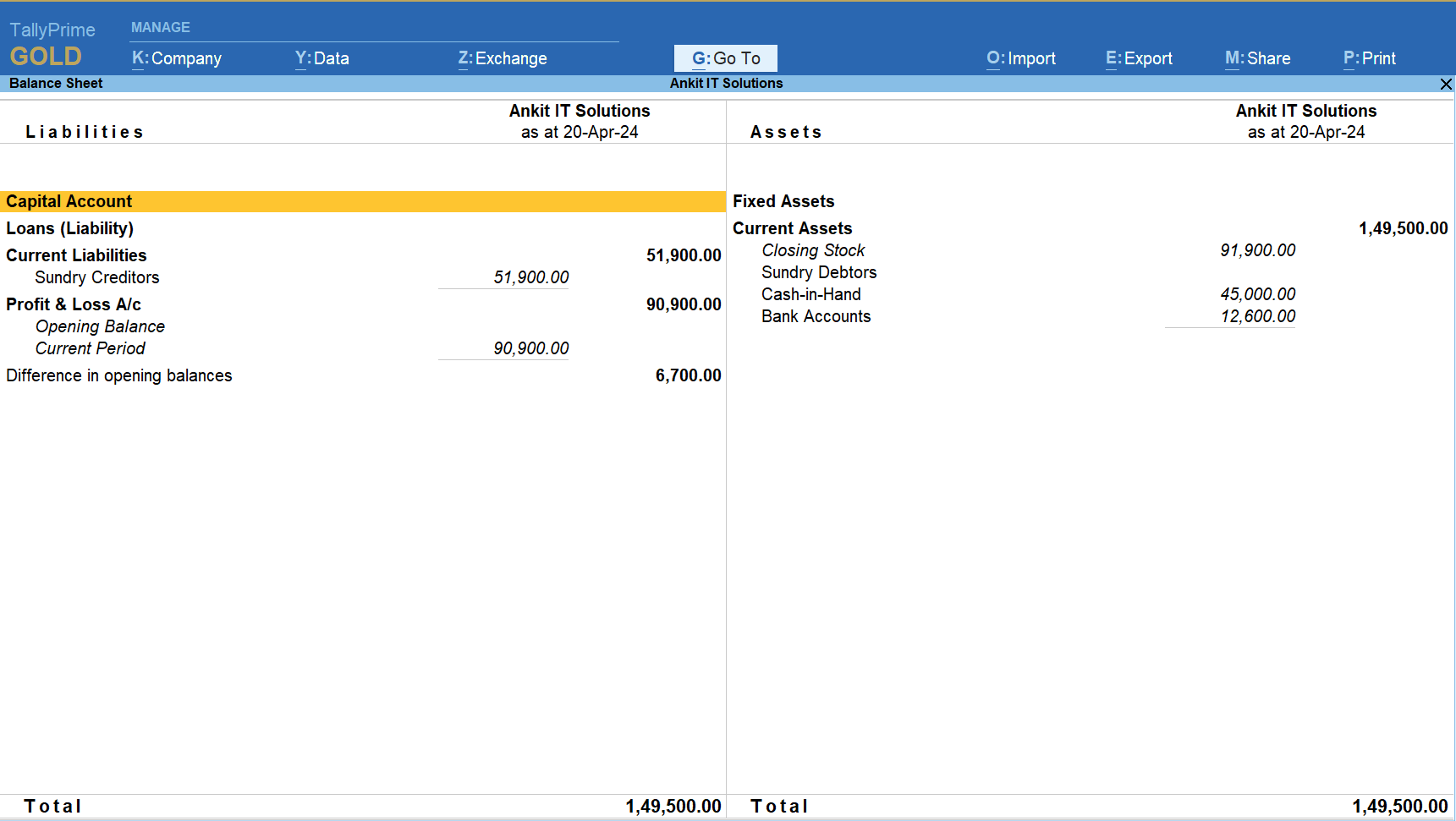Select the Closing Stock entry

click(x=813, y=250)
